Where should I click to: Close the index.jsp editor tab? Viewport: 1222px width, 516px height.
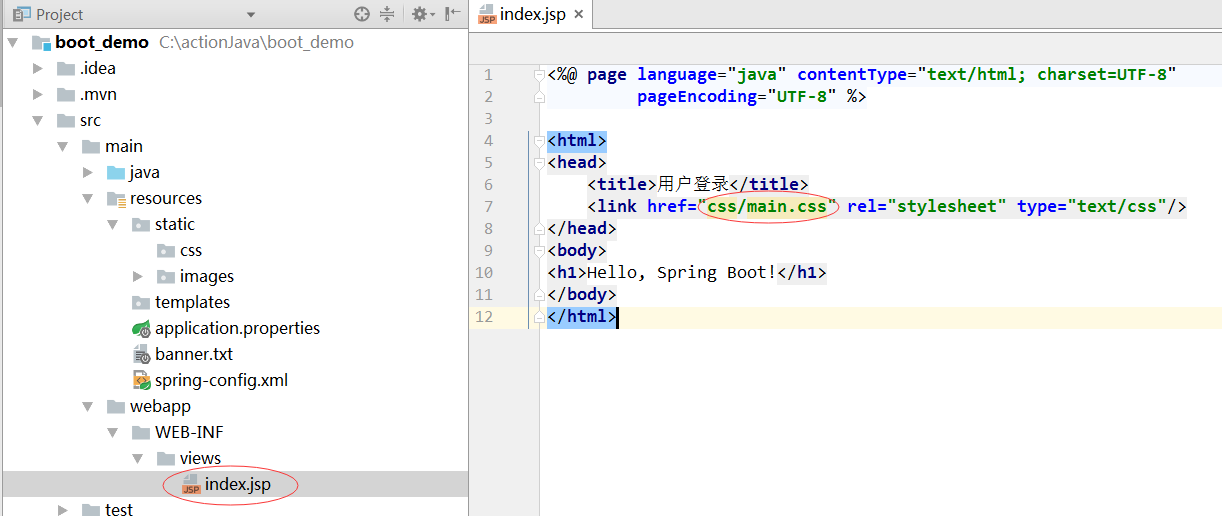pos(580,16)
